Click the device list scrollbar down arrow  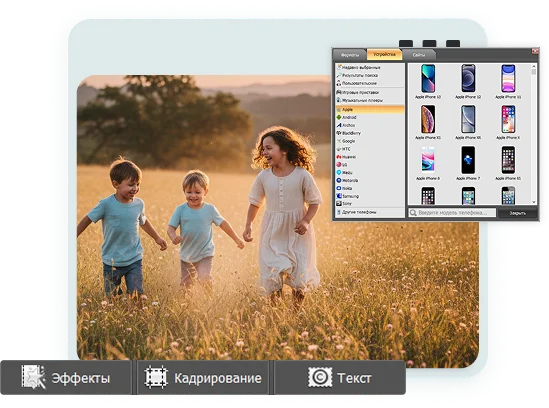coord(534,202)
